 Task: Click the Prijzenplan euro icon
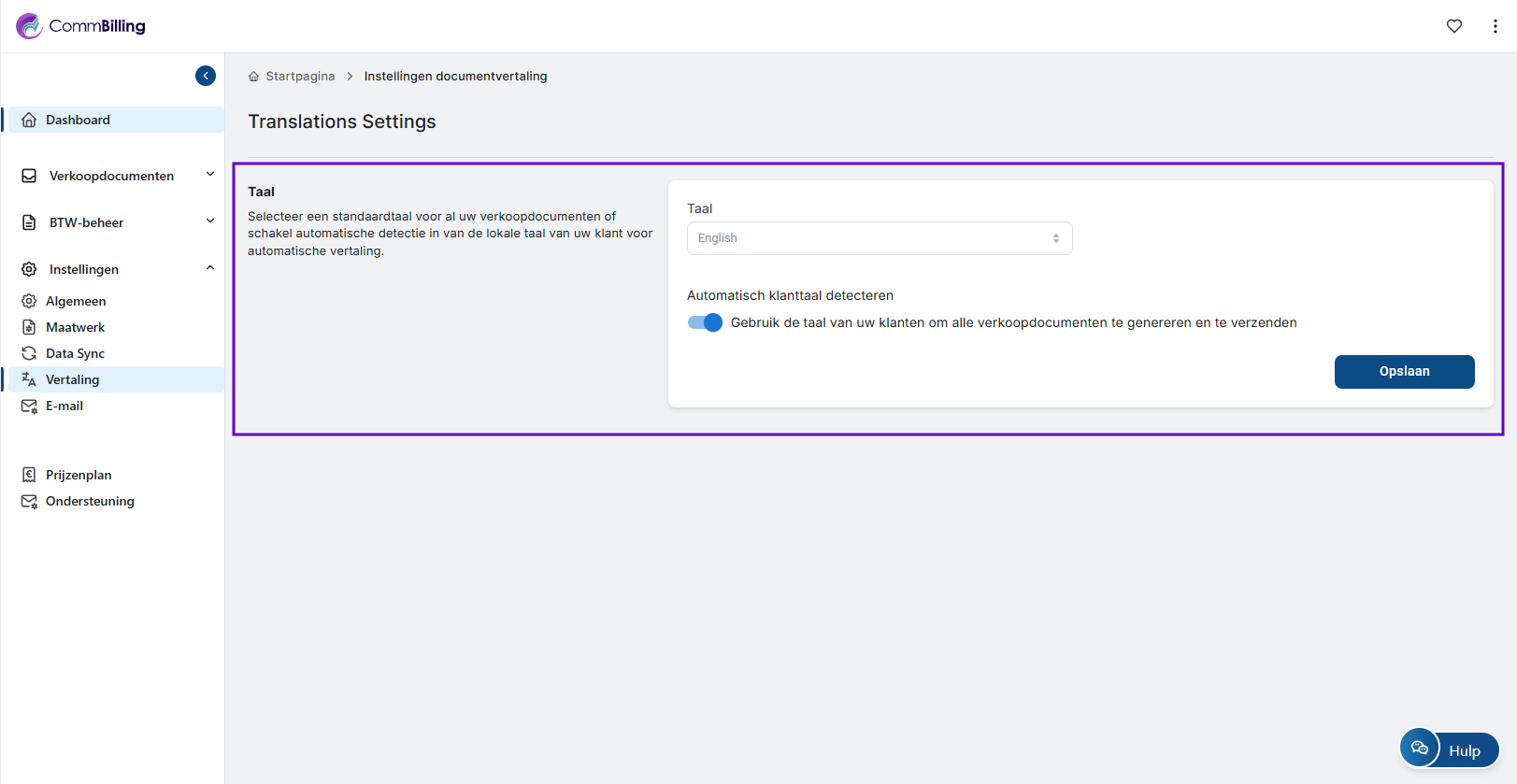coord(29,475)
